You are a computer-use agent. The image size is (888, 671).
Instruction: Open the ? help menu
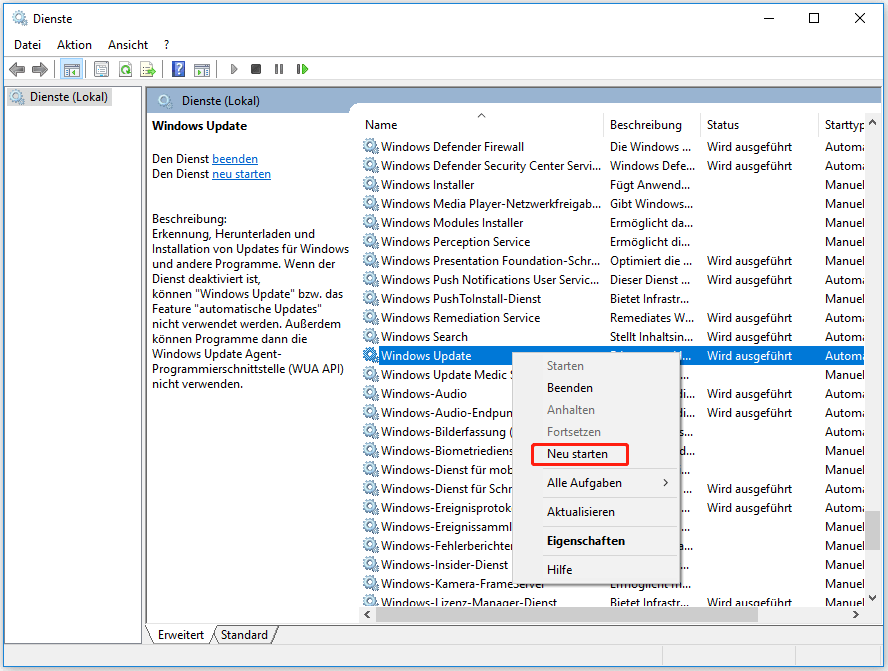tap(166, 45)
